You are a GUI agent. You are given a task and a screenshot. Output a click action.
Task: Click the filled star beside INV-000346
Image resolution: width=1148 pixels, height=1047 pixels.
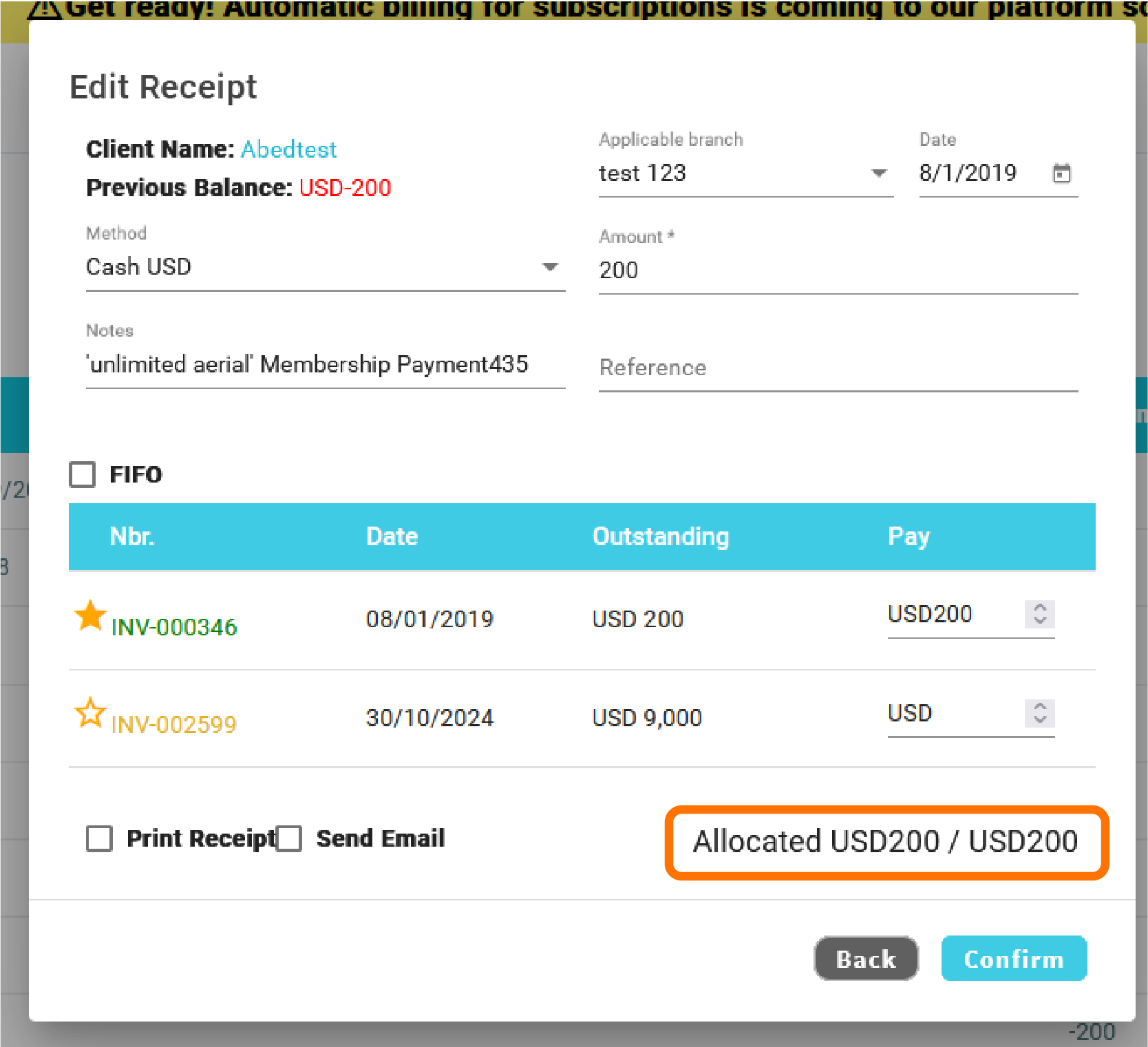pos(90,615)
